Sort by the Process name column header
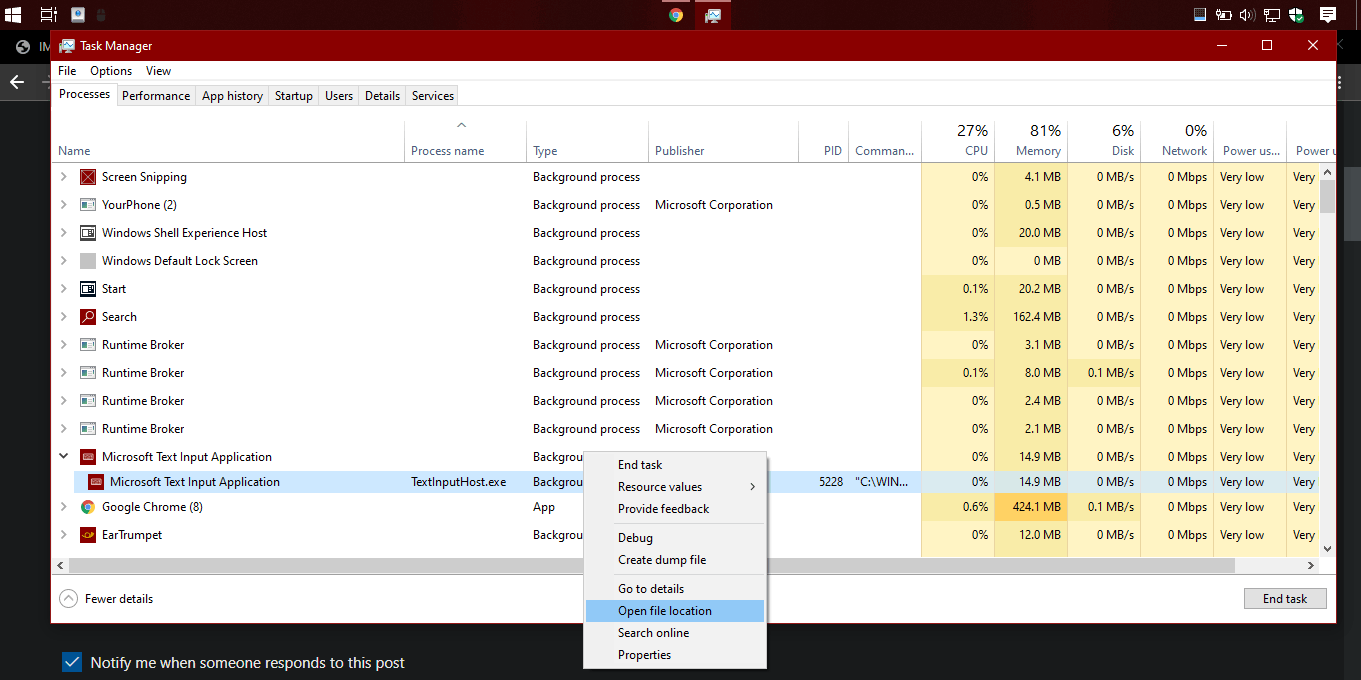 coord(465,141)
